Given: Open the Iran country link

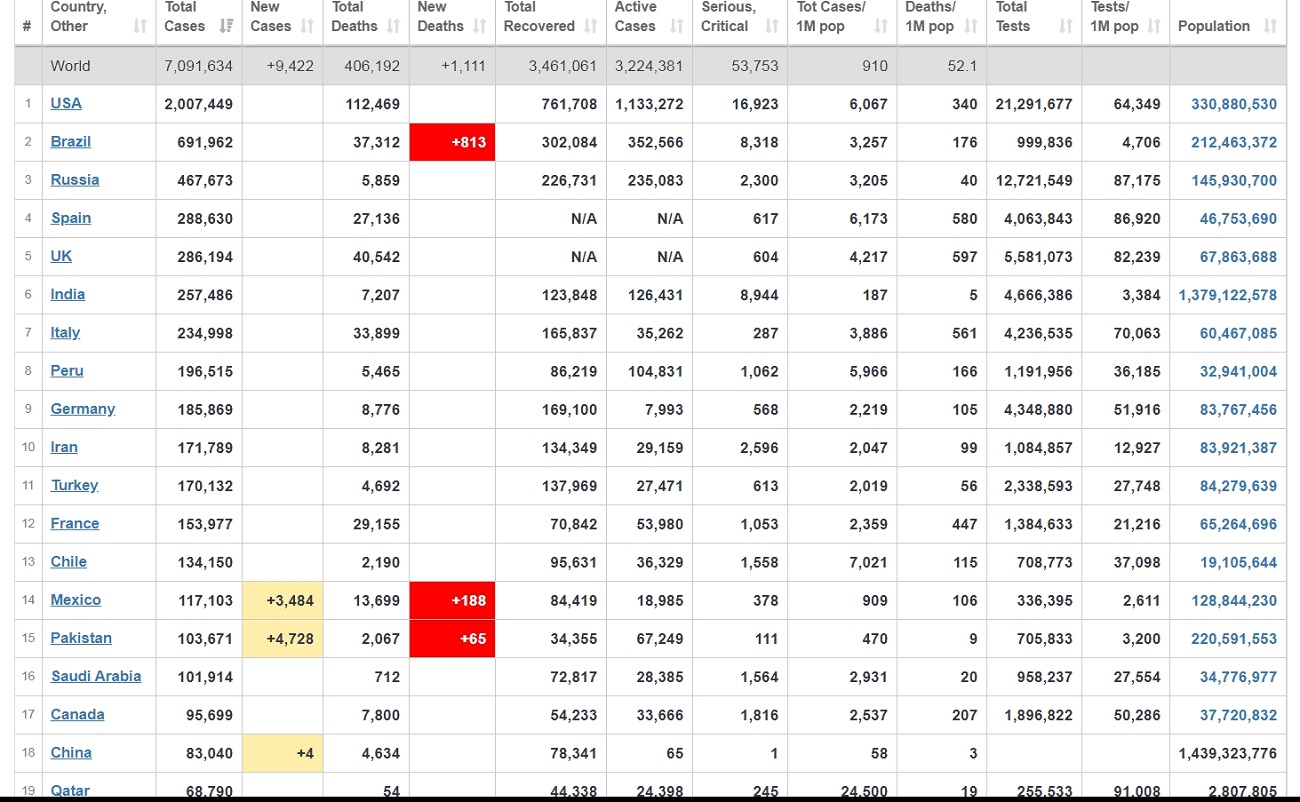Looking at the screenshot, I should (x=64, y=446).
